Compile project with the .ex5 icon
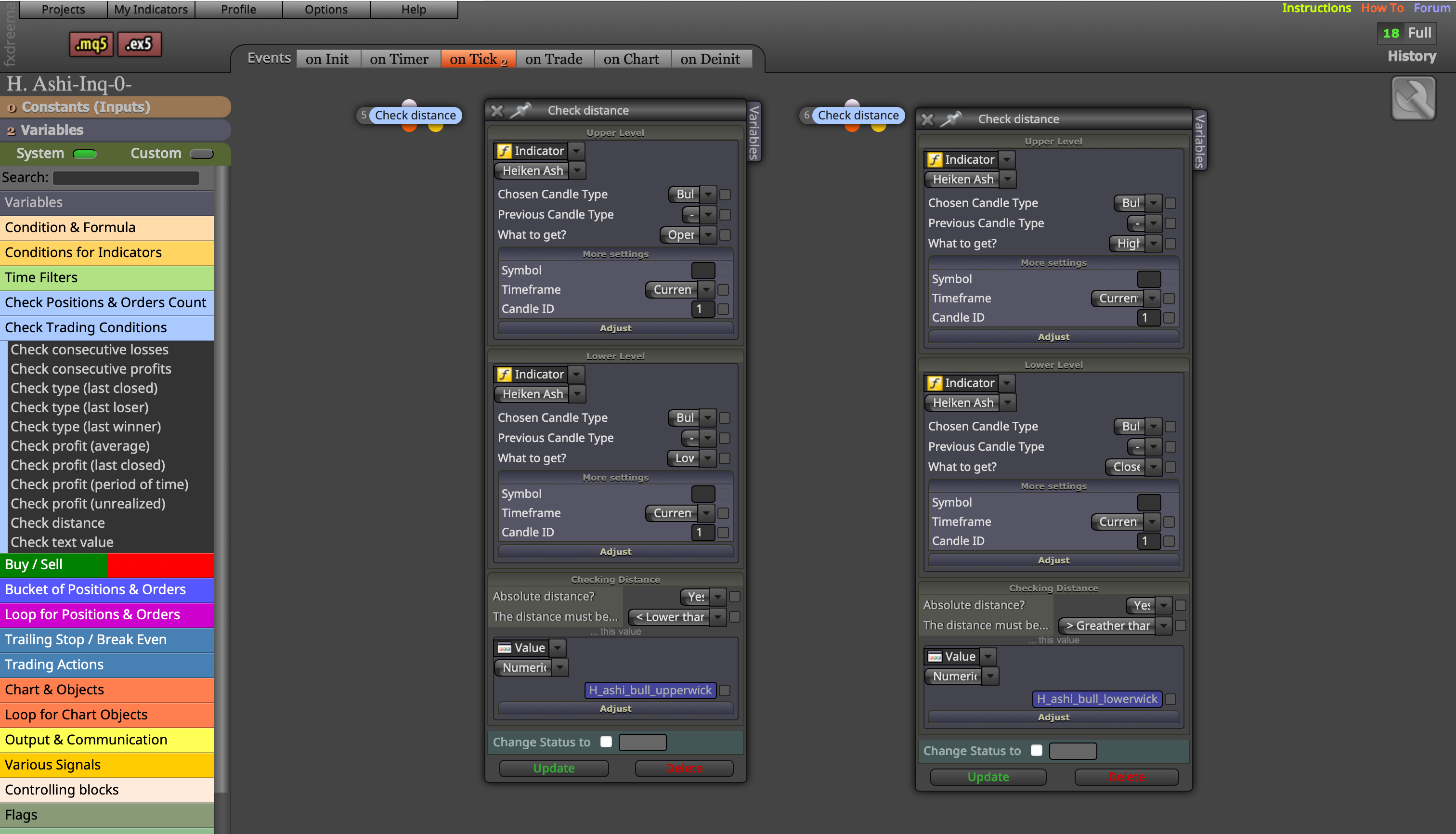Image resolution: width=1456 pixels, height=834 pixels. pyautogui.click(x=139, y=44)
